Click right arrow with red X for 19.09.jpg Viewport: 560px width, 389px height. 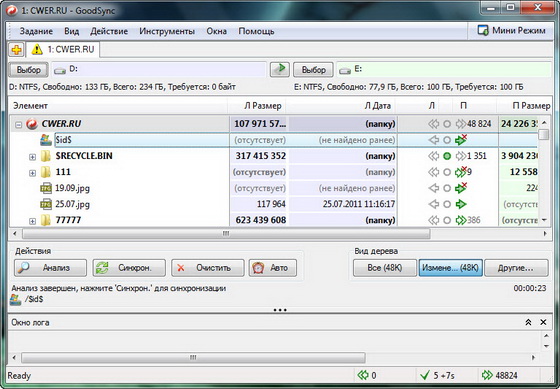point(461,188)
